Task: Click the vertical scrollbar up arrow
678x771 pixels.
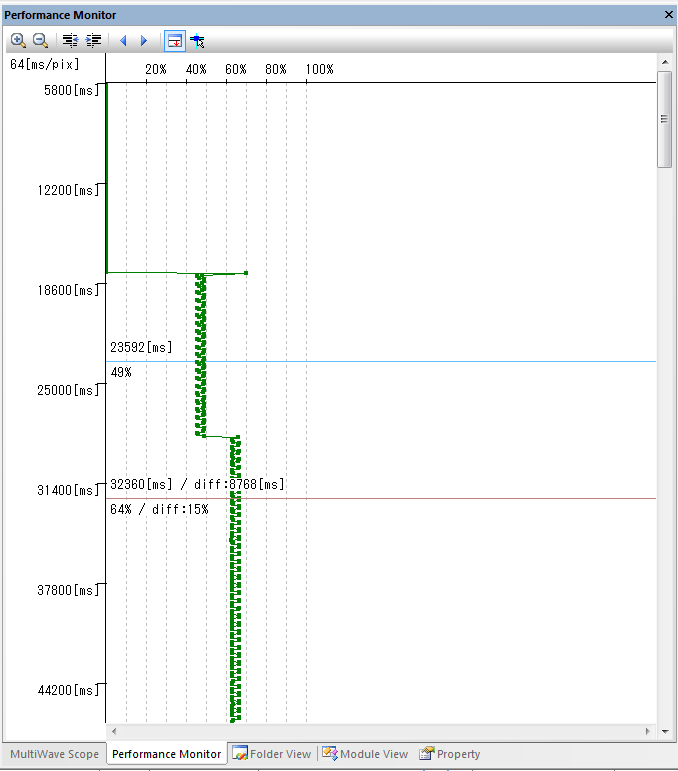Action: coord(666,62)
